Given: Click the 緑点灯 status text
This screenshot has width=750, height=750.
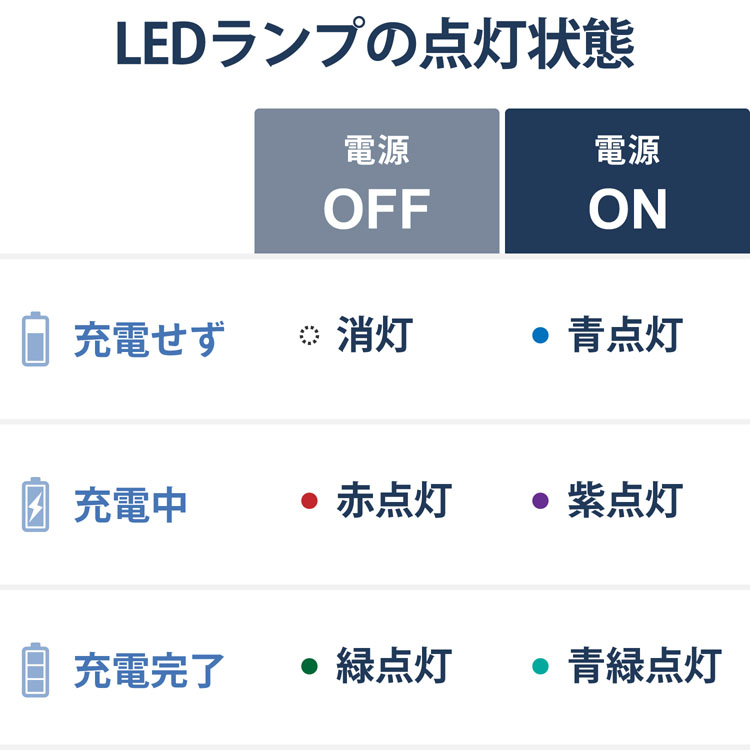Looking at the screenshot, I should click(394, 665).
